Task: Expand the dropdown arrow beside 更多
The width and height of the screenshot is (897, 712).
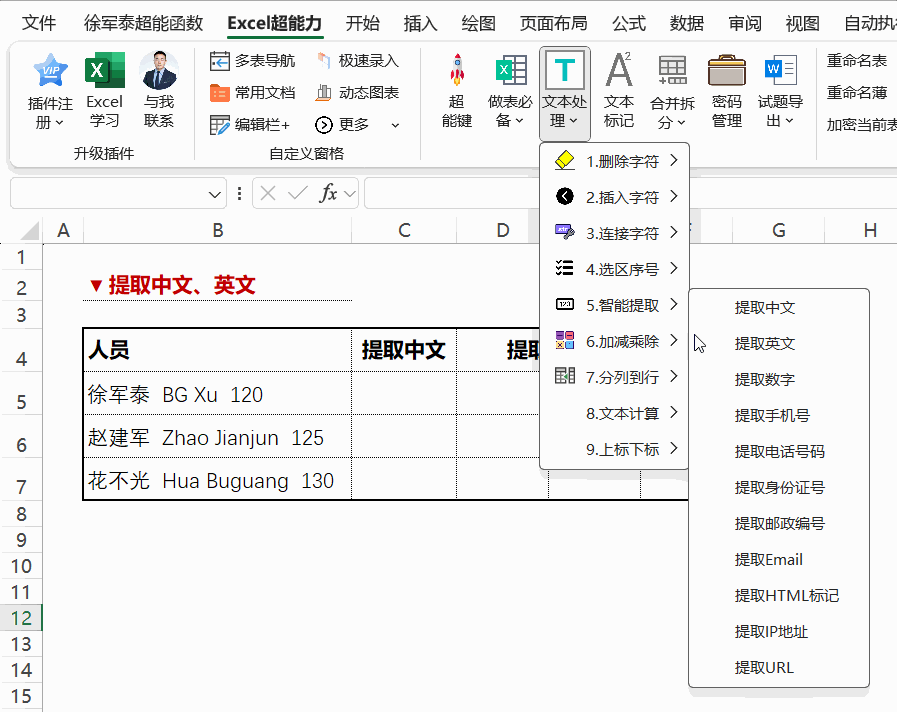Action: (x=395, y=125)
